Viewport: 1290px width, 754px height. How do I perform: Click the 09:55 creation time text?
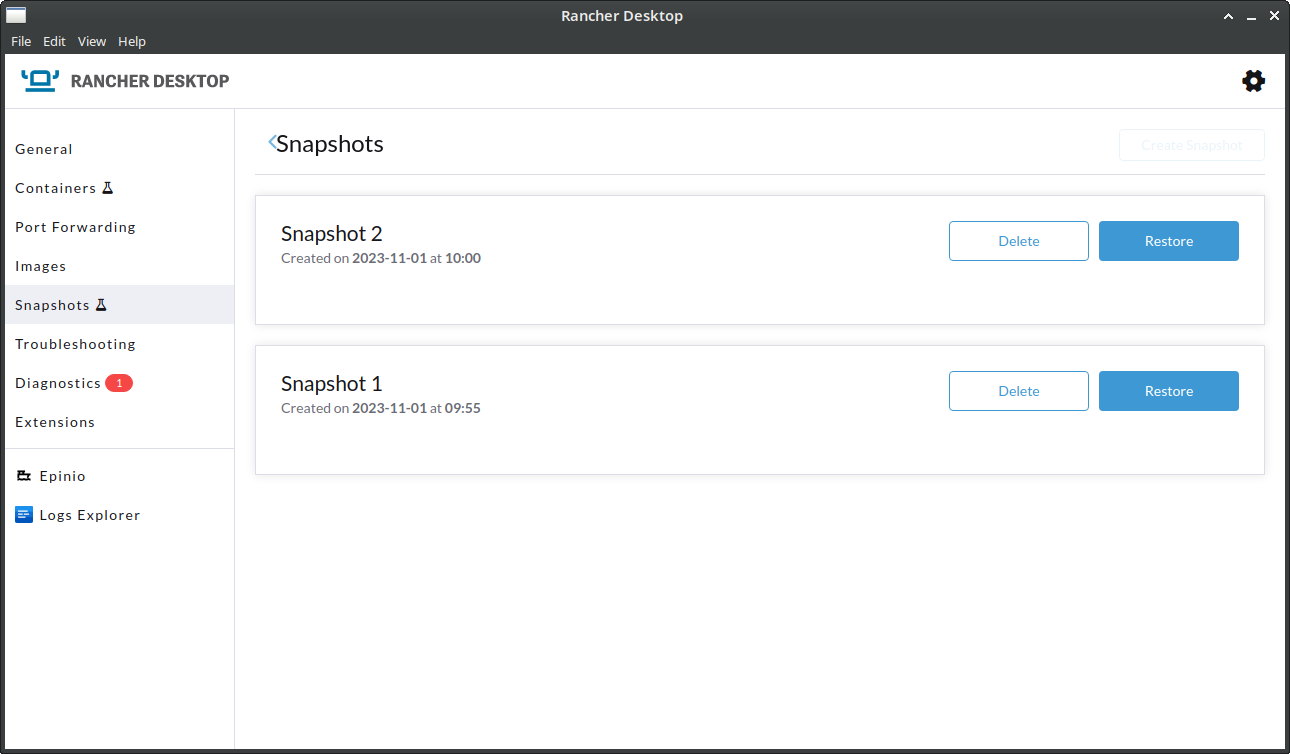click(x=463, y=408)
